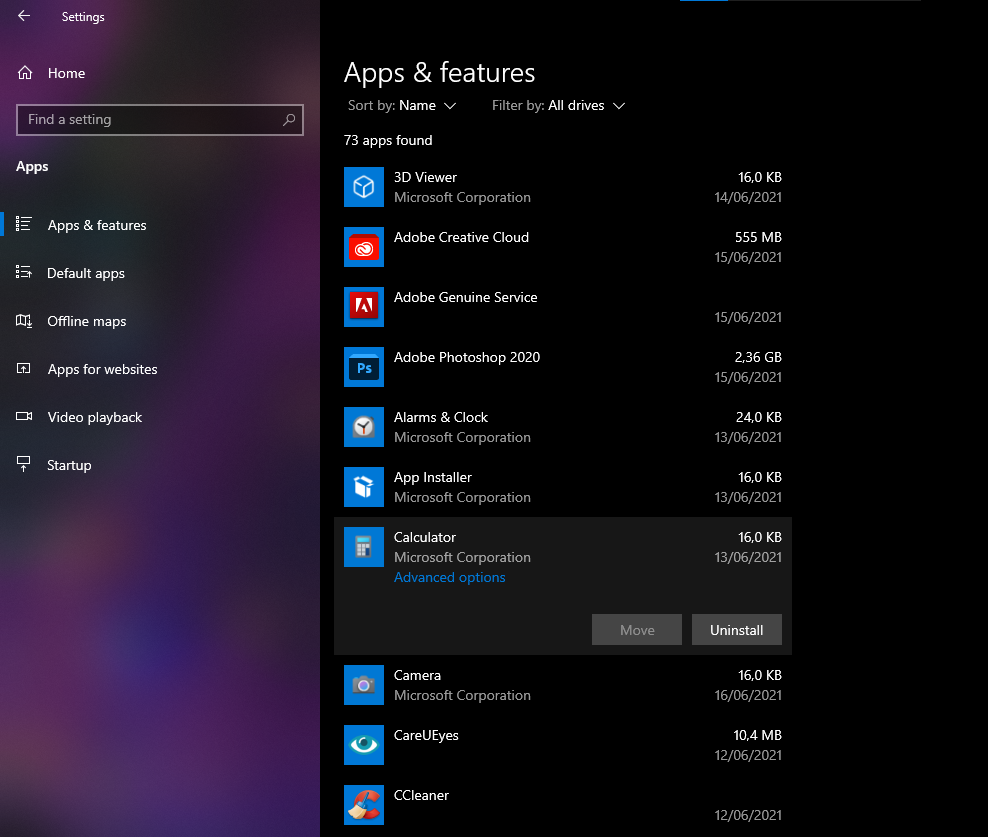Click the 16/06/2021 Camera install date
The width and height of the screenshot is (988, 837).
point(748,695)
